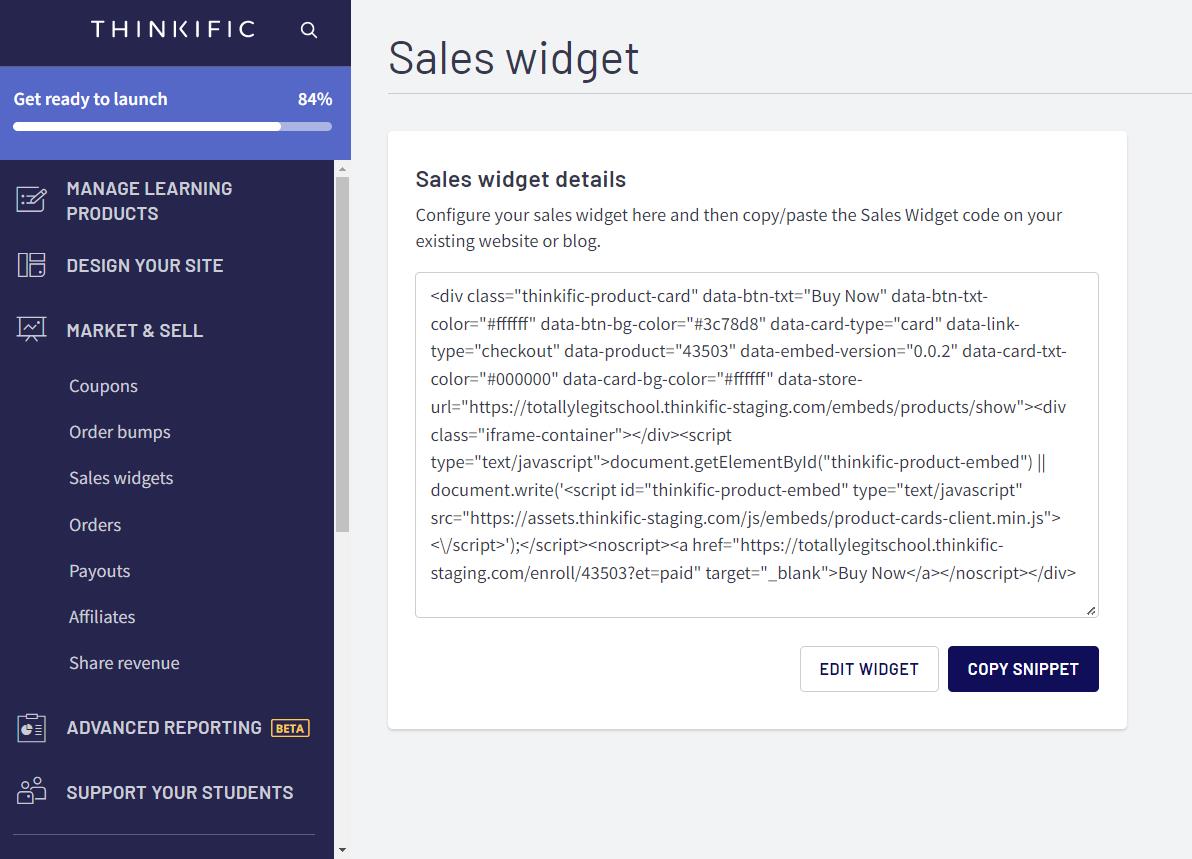Image resolution: width=1192 pixels, height=859 pixels.
Task: Open the Affiliates page
Action: (102, 617)
